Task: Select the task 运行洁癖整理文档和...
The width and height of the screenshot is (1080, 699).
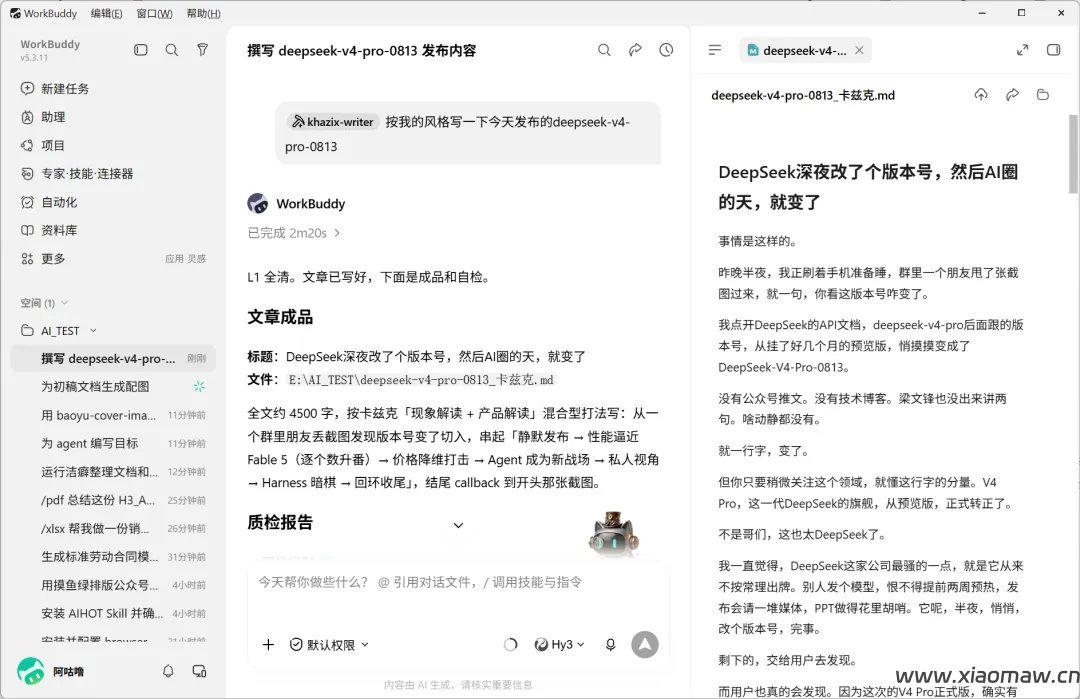Action: 113,472
